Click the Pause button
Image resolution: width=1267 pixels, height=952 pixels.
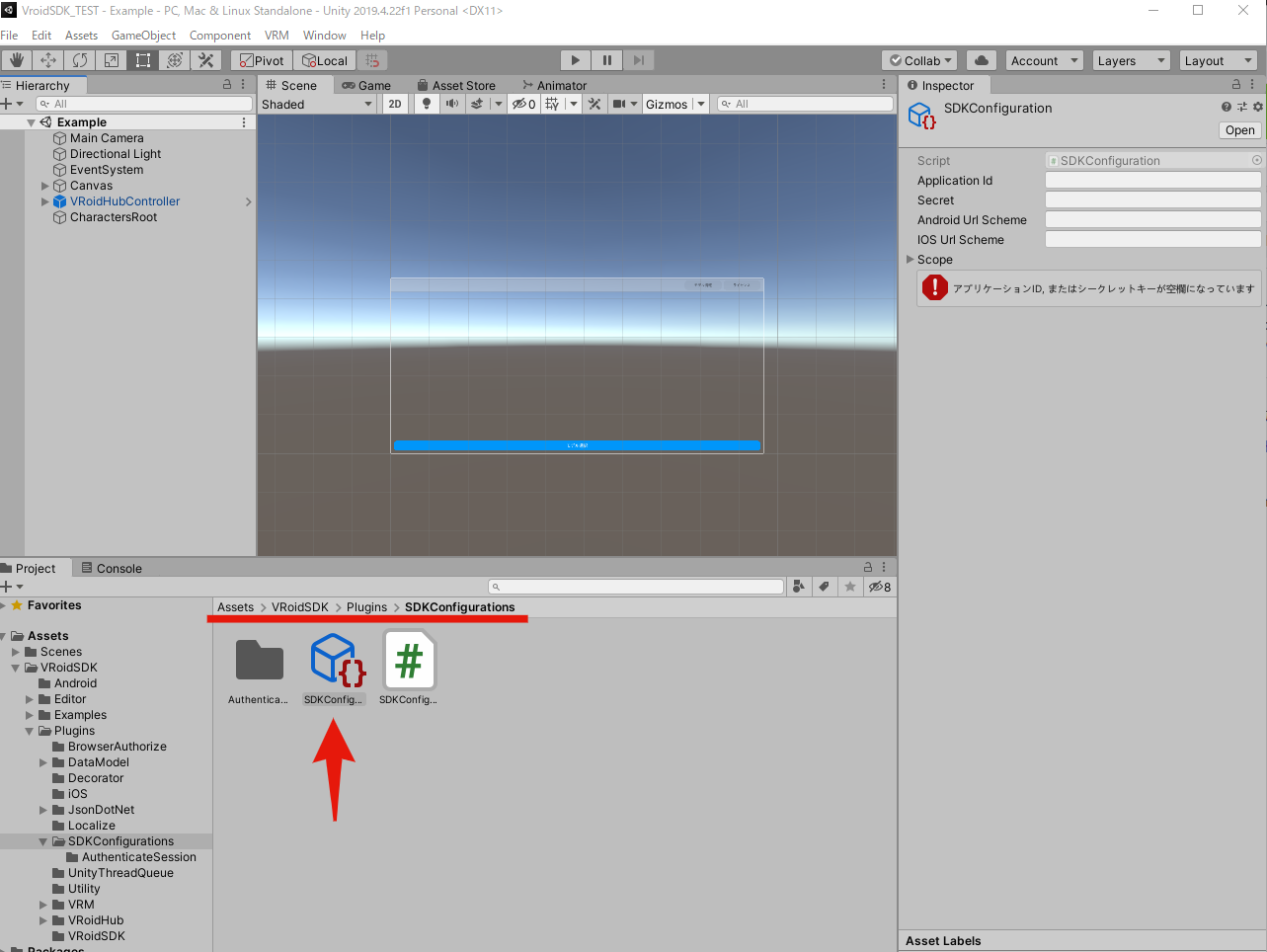[607, 60]
